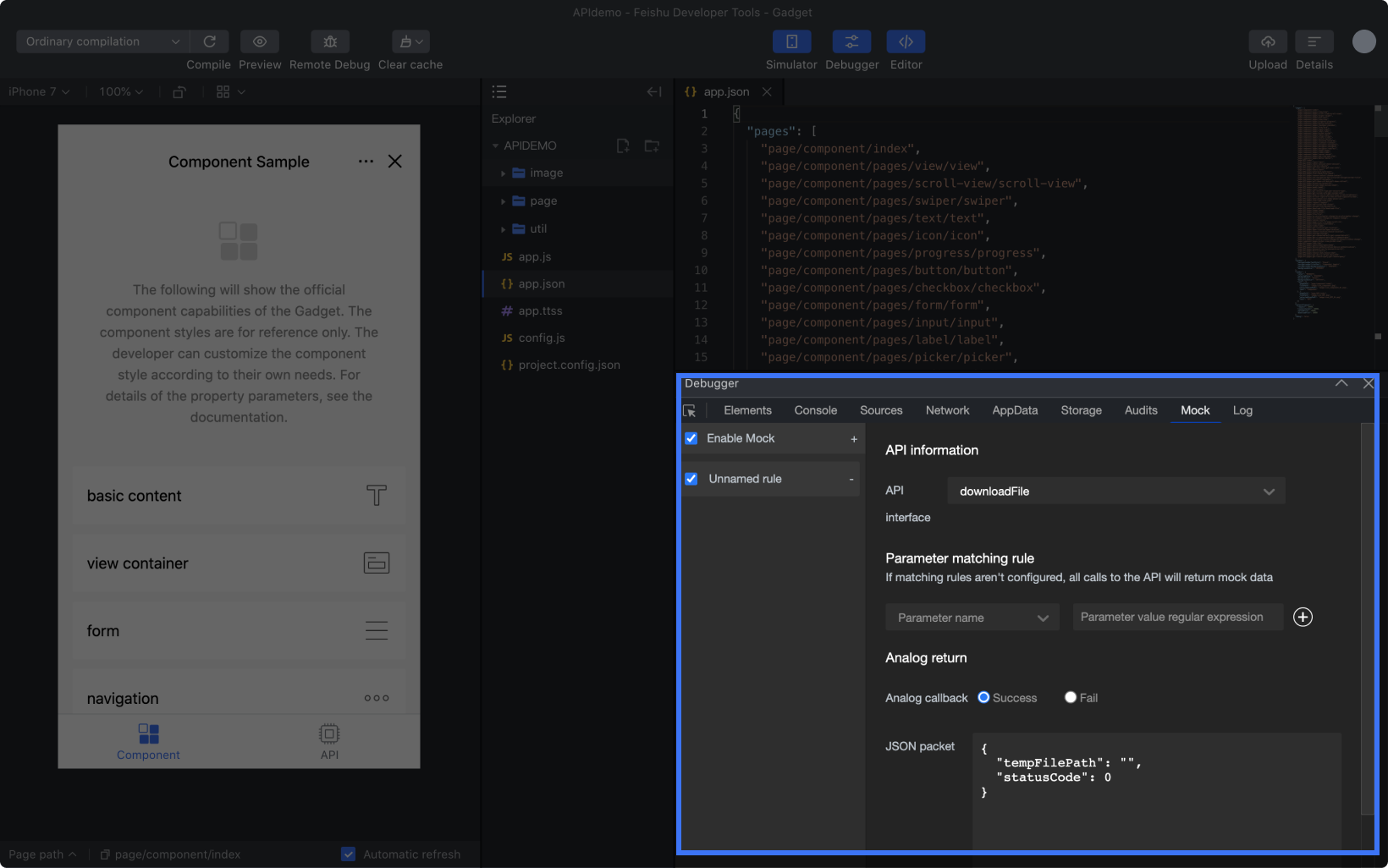Click the new file icon in Explorer
Viewport: 1388px width, 868px height.
[x=623, y=146]
